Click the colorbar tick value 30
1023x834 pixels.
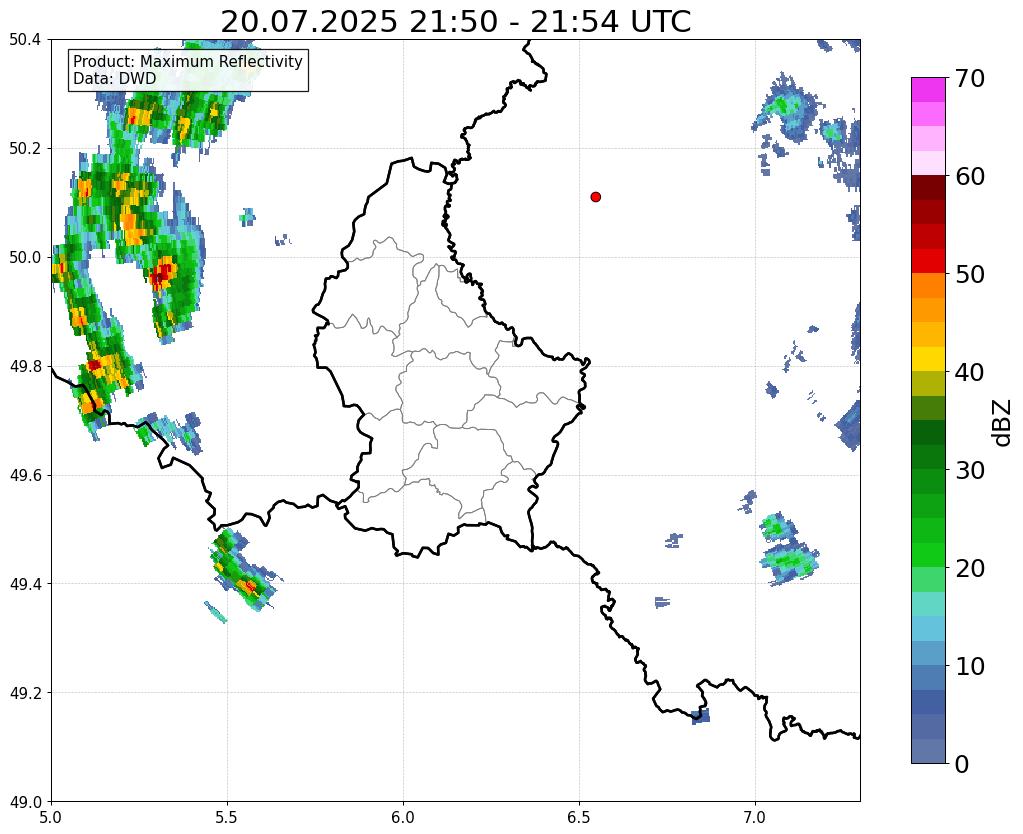coord(970,470)
